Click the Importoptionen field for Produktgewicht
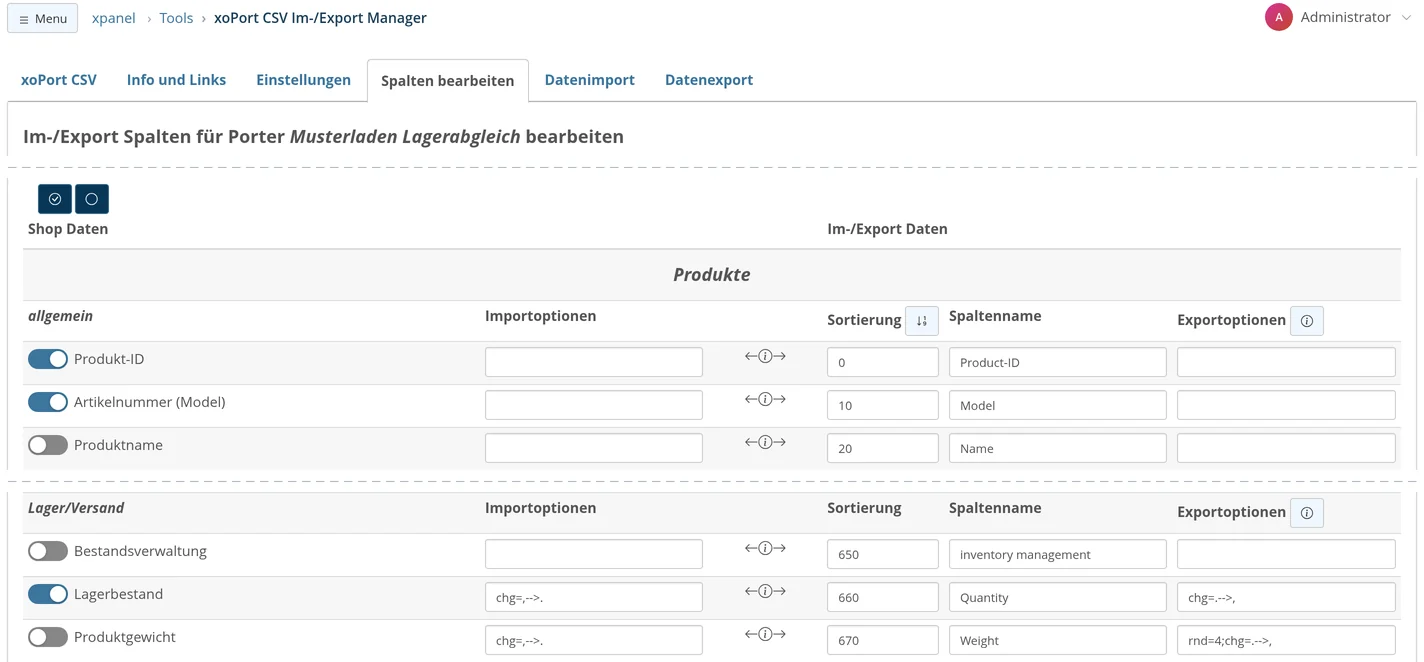1424x662 pixels. click(594, 640)
